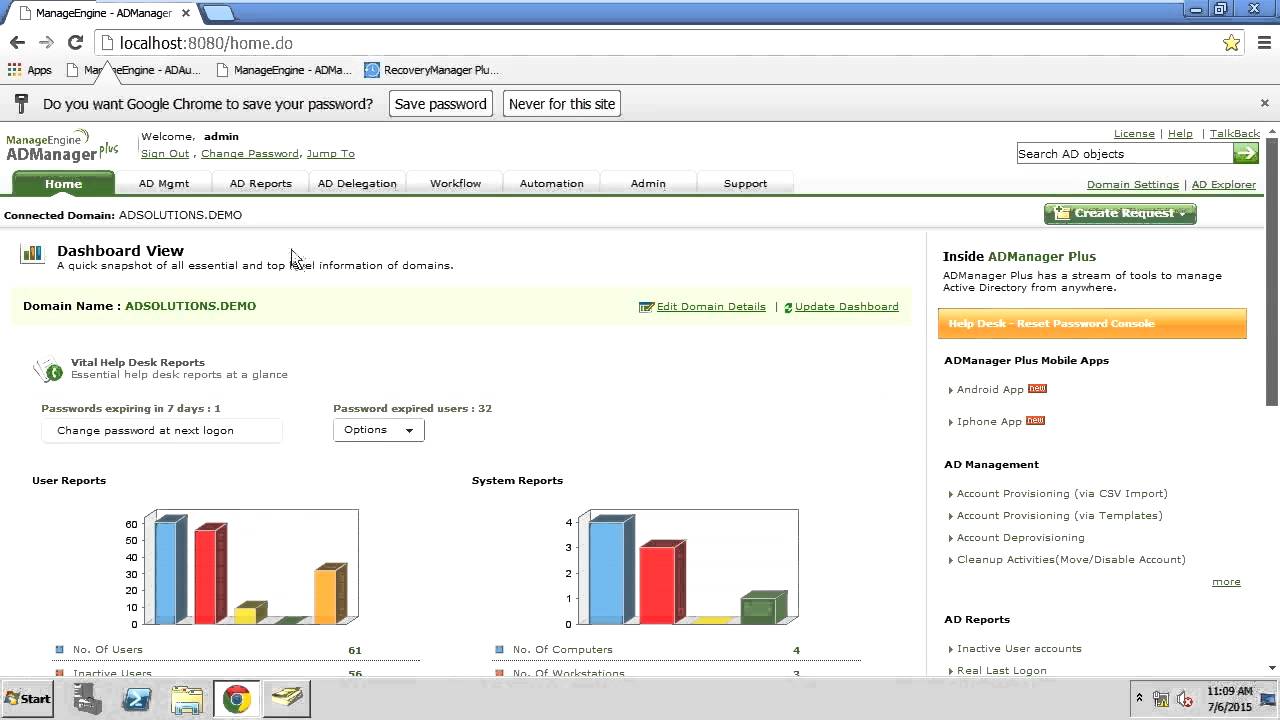Click Never for this site
Viewport: 1280px width, 720px height.
pos(562,104)
